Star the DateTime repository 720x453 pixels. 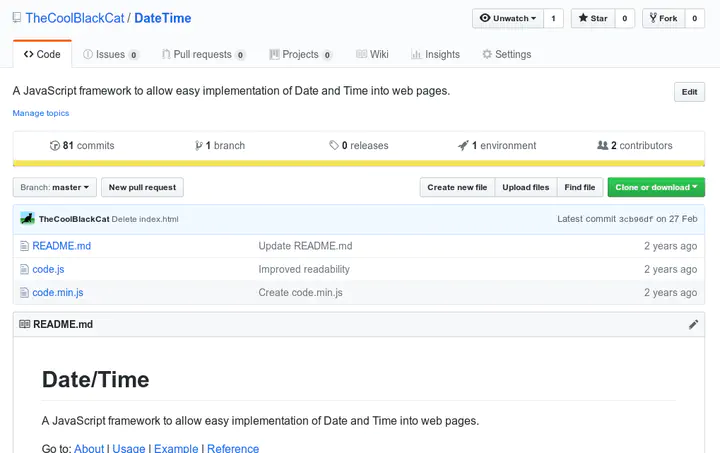click(x=593, y=18)
